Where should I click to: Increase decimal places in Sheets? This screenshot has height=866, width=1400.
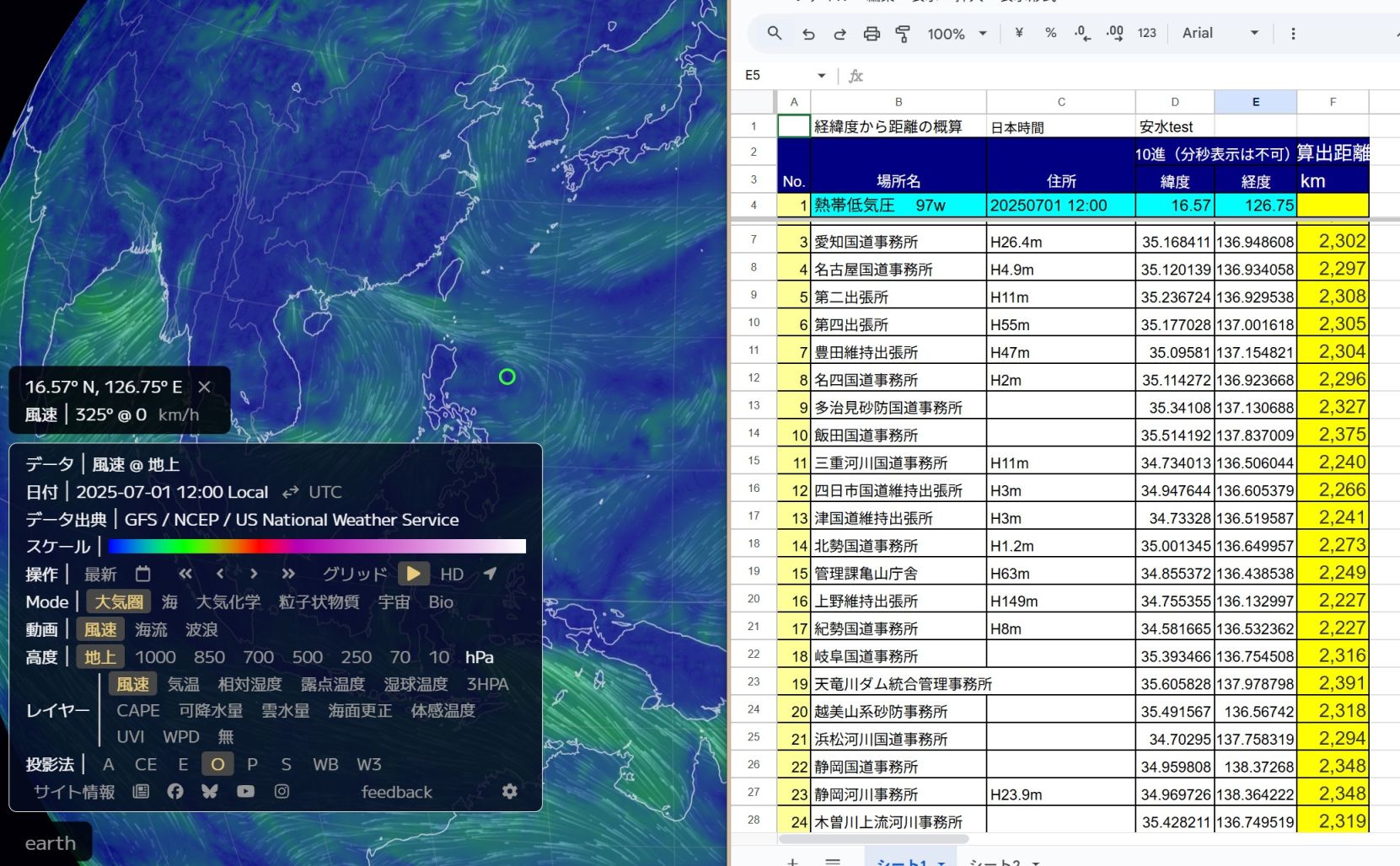[x=1114, y=33]
